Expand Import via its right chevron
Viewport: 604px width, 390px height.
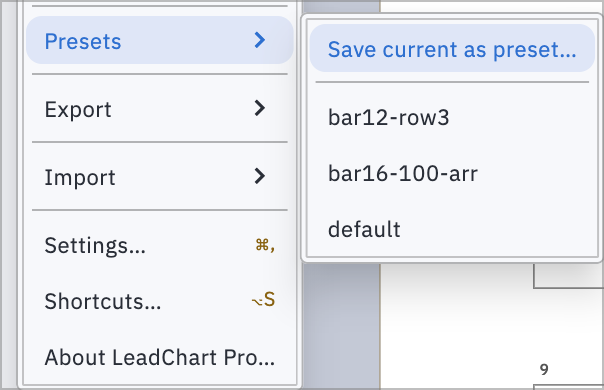tap(260, 177)
